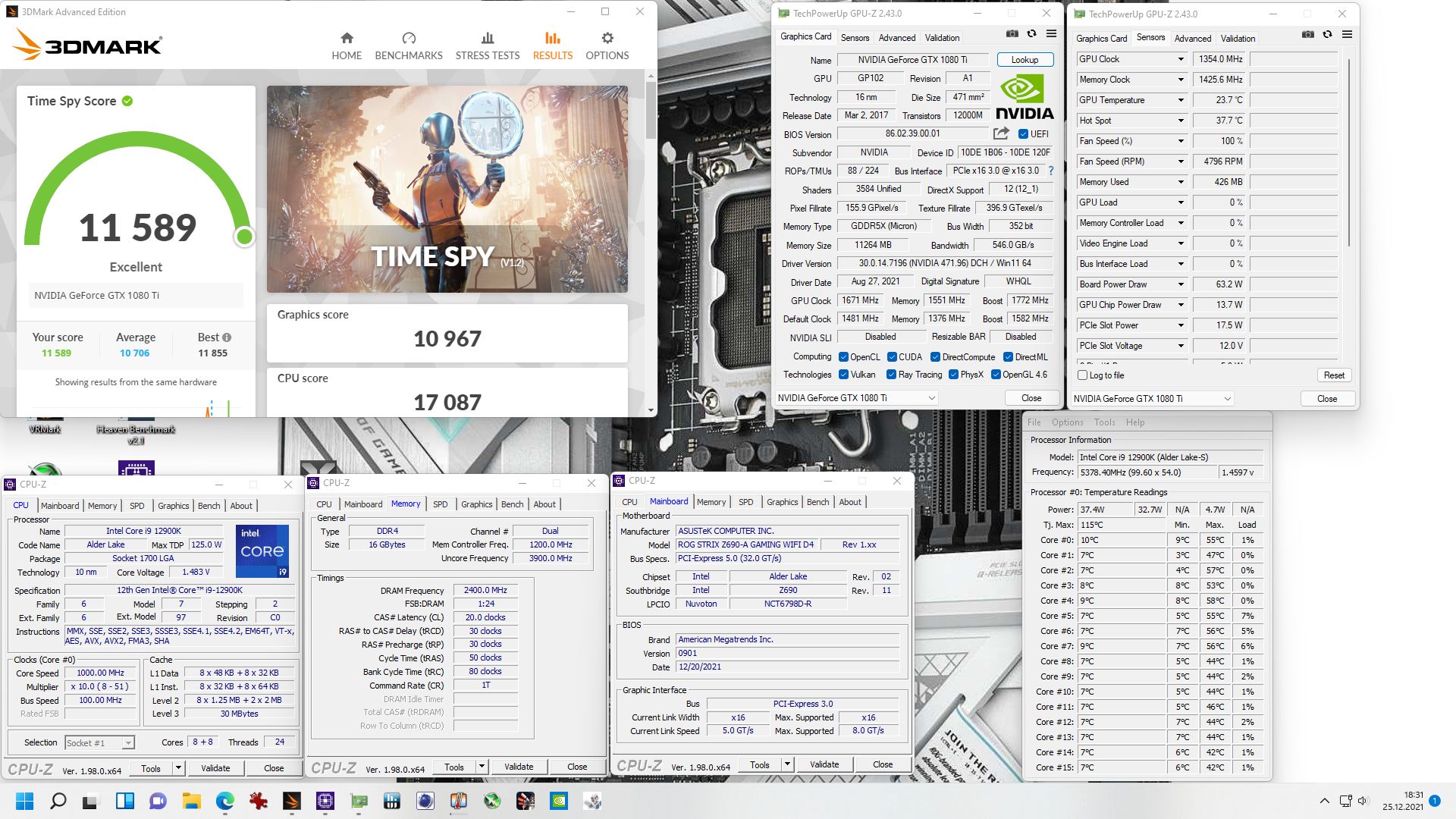
Task: Open the hamburger menu in the GPU-Z Graphics Card window
Action: (1051, 34)
